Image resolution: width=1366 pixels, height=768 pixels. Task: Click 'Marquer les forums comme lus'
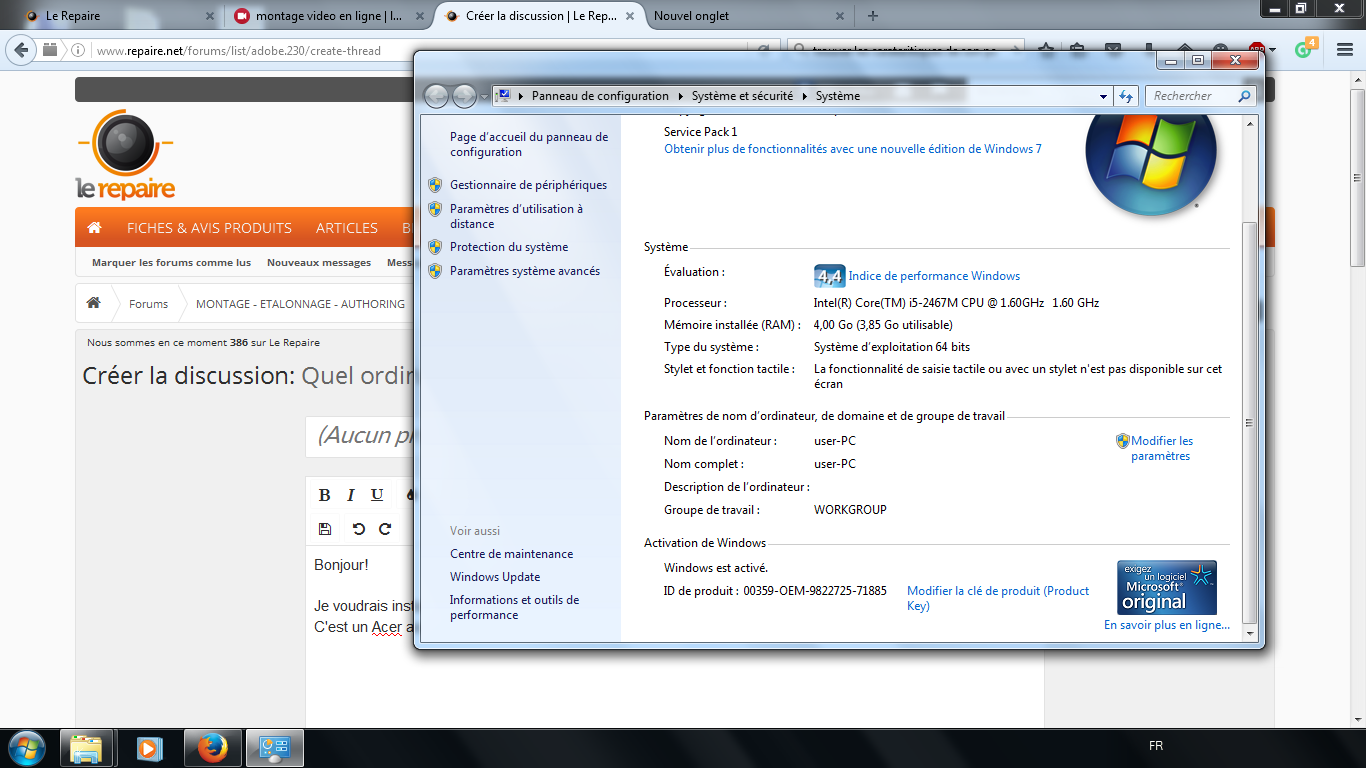[x=171, y=263]
